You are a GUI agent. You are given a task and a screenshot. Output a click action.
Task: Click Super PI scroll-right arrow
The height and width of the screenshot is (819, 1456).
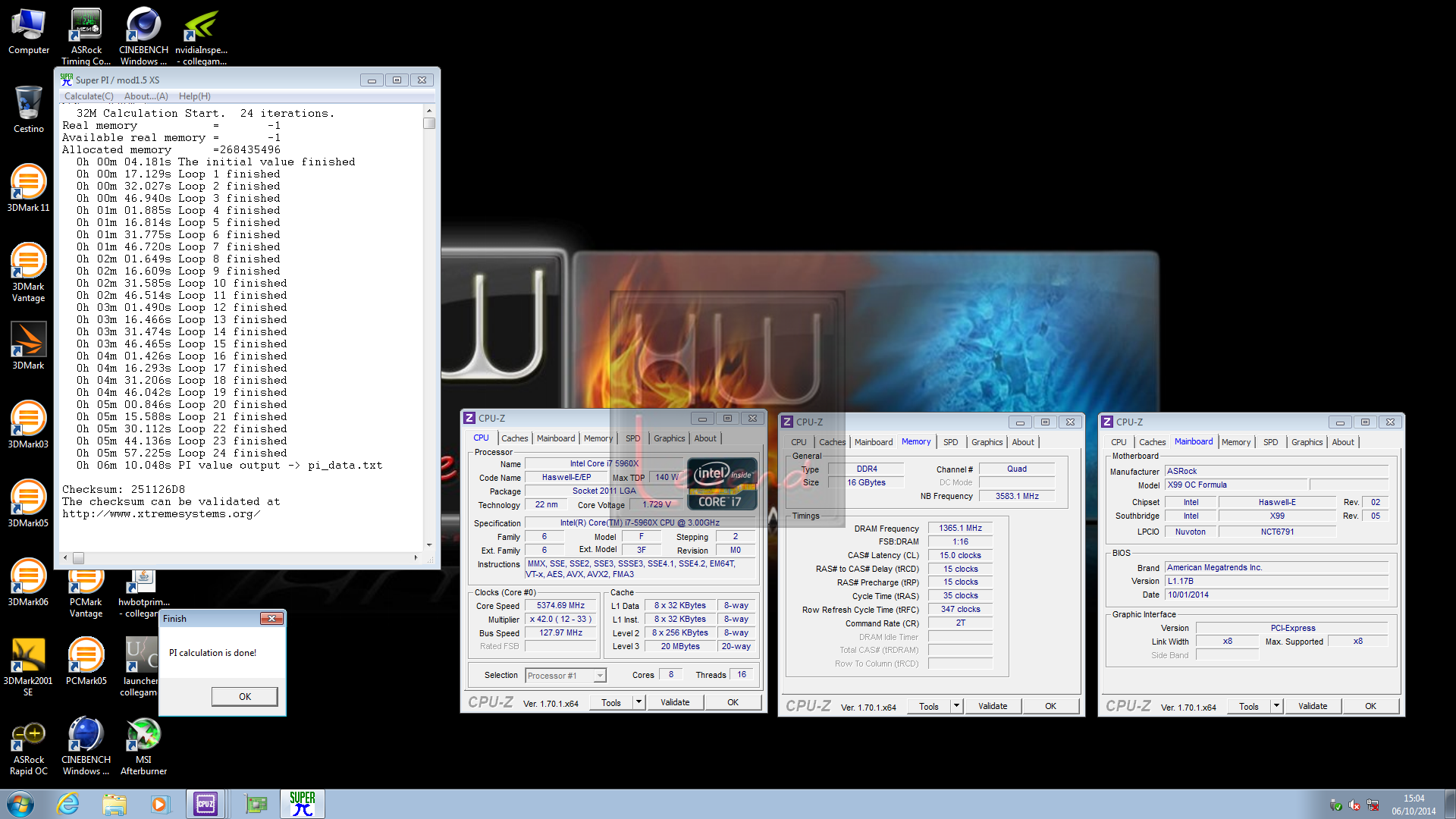(x=416, y=557)
